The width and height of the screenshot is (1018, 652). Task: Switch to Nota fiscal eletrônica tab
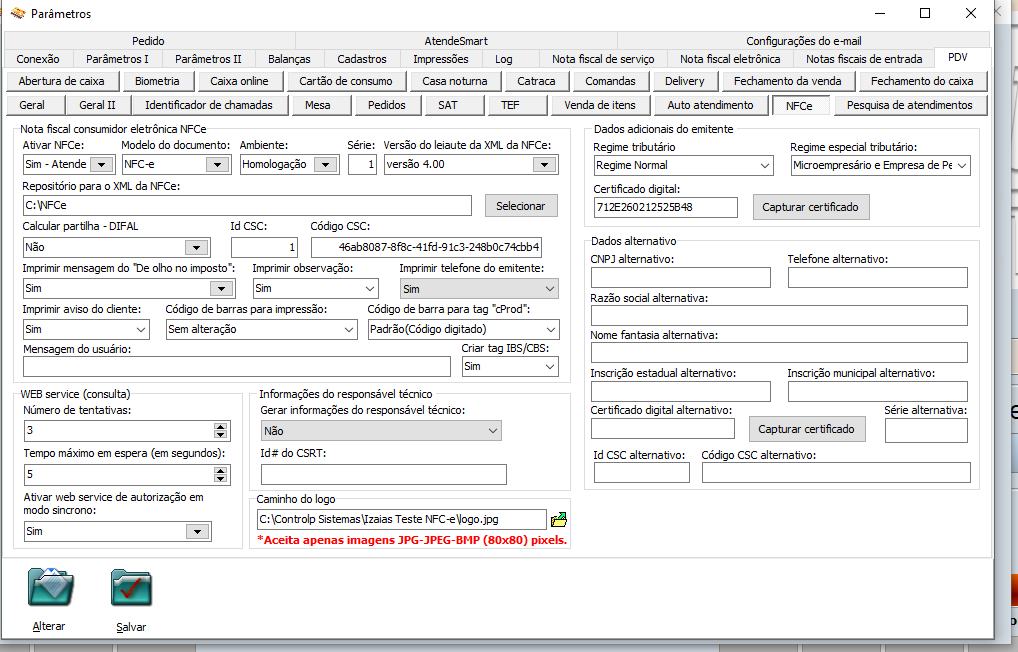(x=730, y=59)
